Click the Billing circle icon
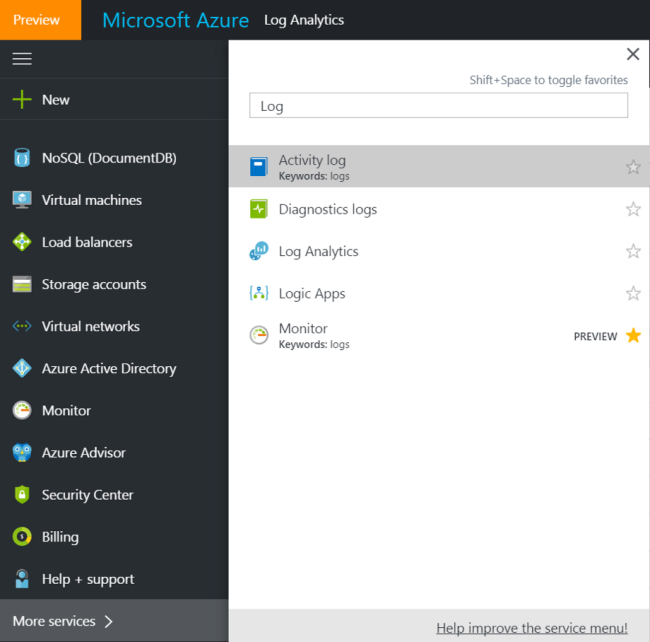 22,537
